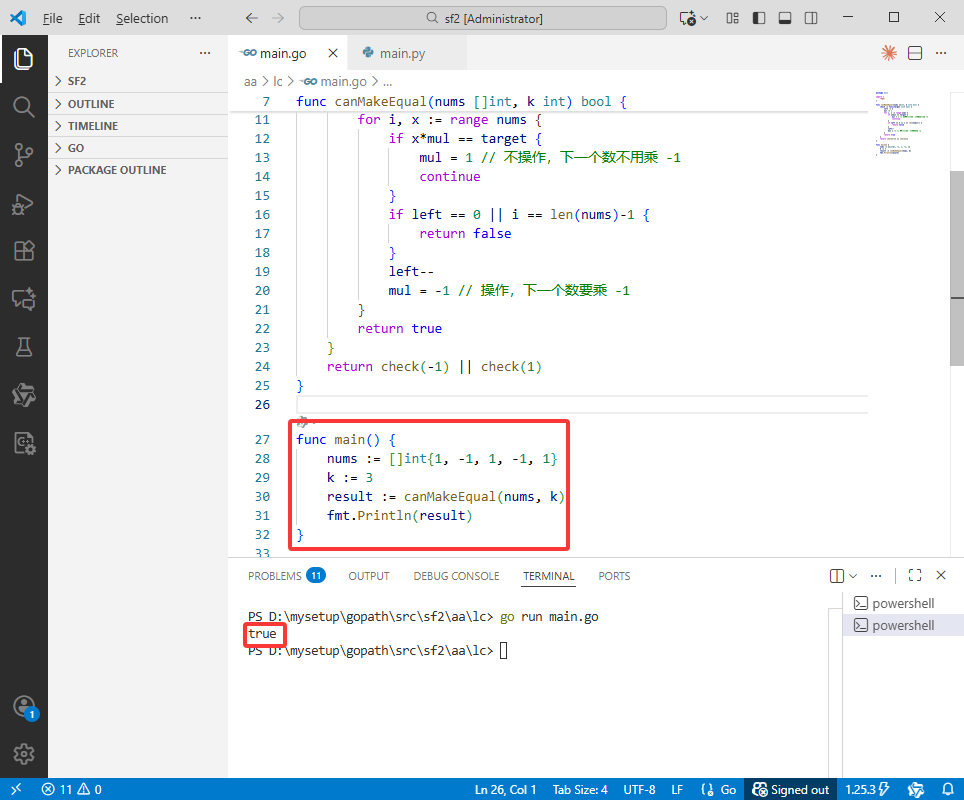964x800 pixels.
Task: Open the File menu
Action: (52, 18)
